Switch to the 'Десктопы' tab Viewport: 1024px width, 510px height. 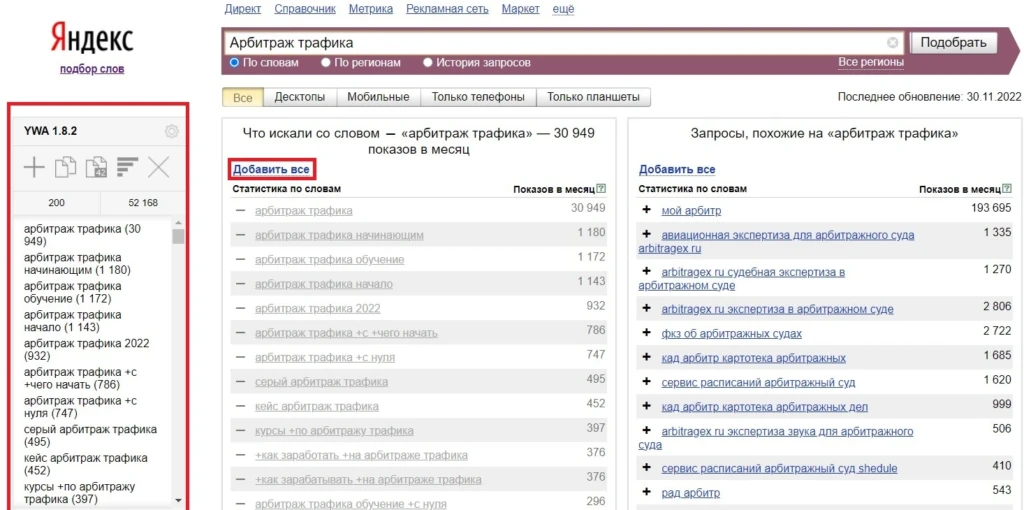[x=300, y=97]
